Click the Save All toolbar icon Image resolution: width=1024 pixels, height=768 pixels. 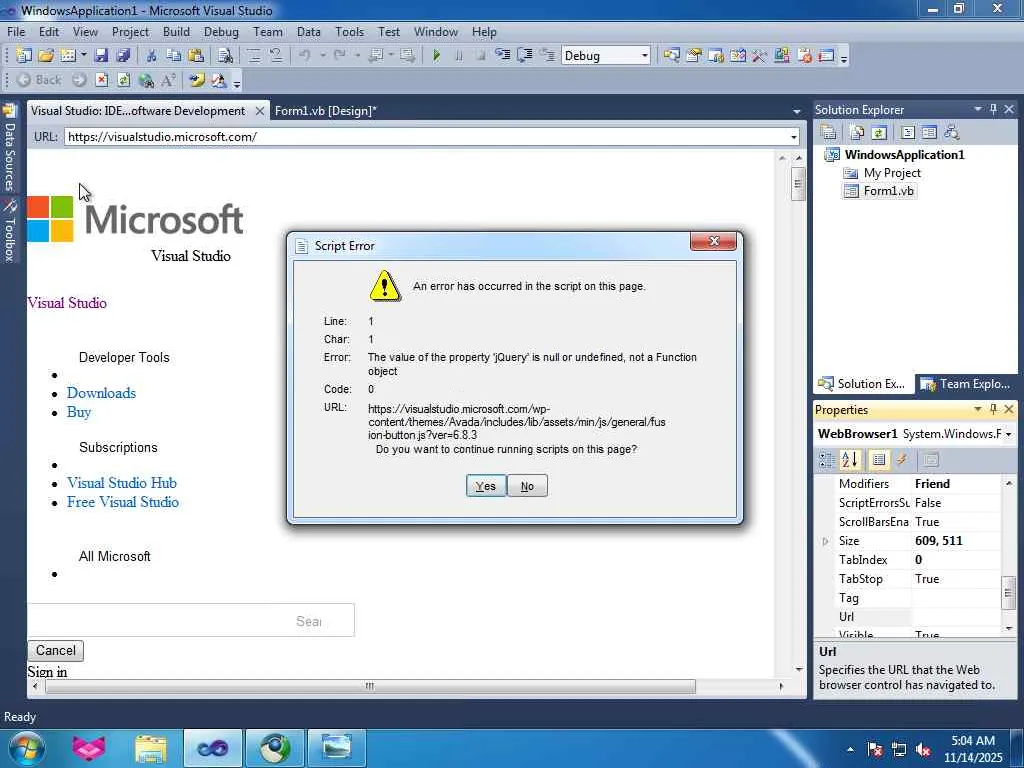pos(123,56)
